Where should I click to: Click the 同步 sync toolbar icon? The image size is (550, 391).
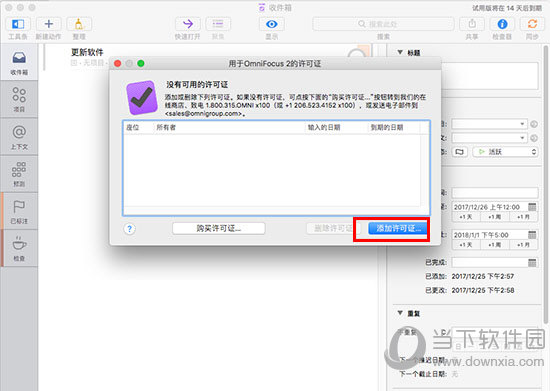(x=532, y=24)
